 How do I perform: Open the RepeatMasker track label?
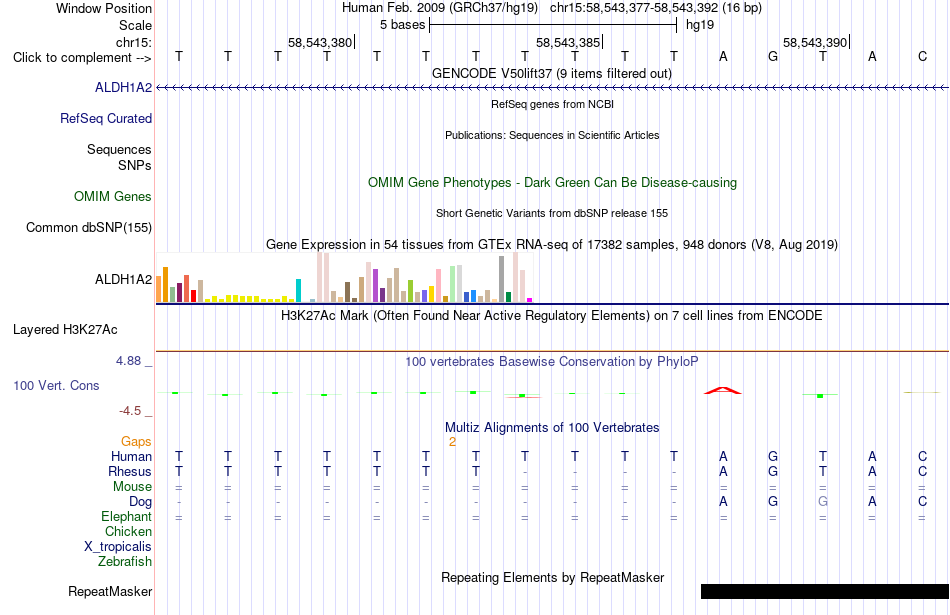point(110,591)
